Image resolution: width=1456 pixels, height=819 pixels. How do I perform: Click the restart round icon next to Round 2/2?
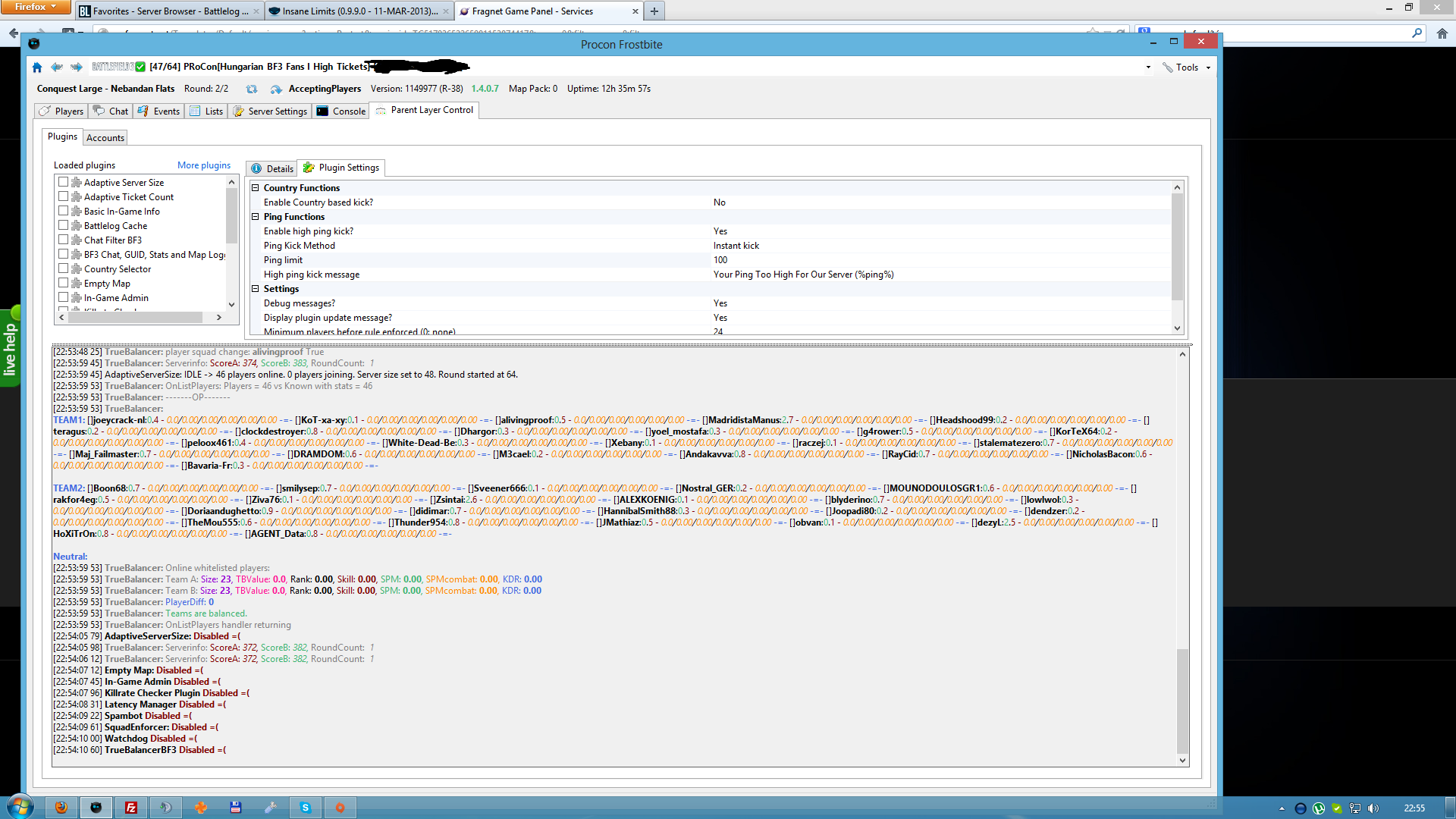pos(252,89)
